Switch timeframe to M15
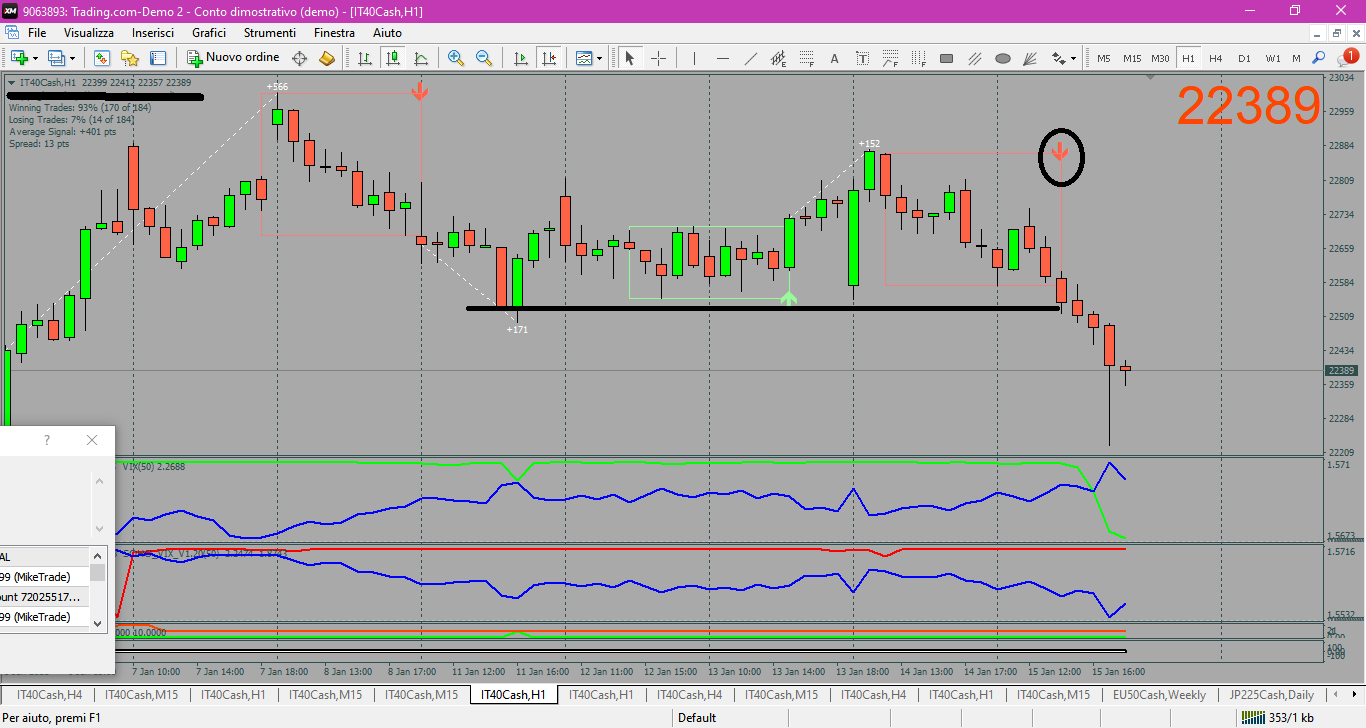Screen dimensions: 1366x728 1132,58
